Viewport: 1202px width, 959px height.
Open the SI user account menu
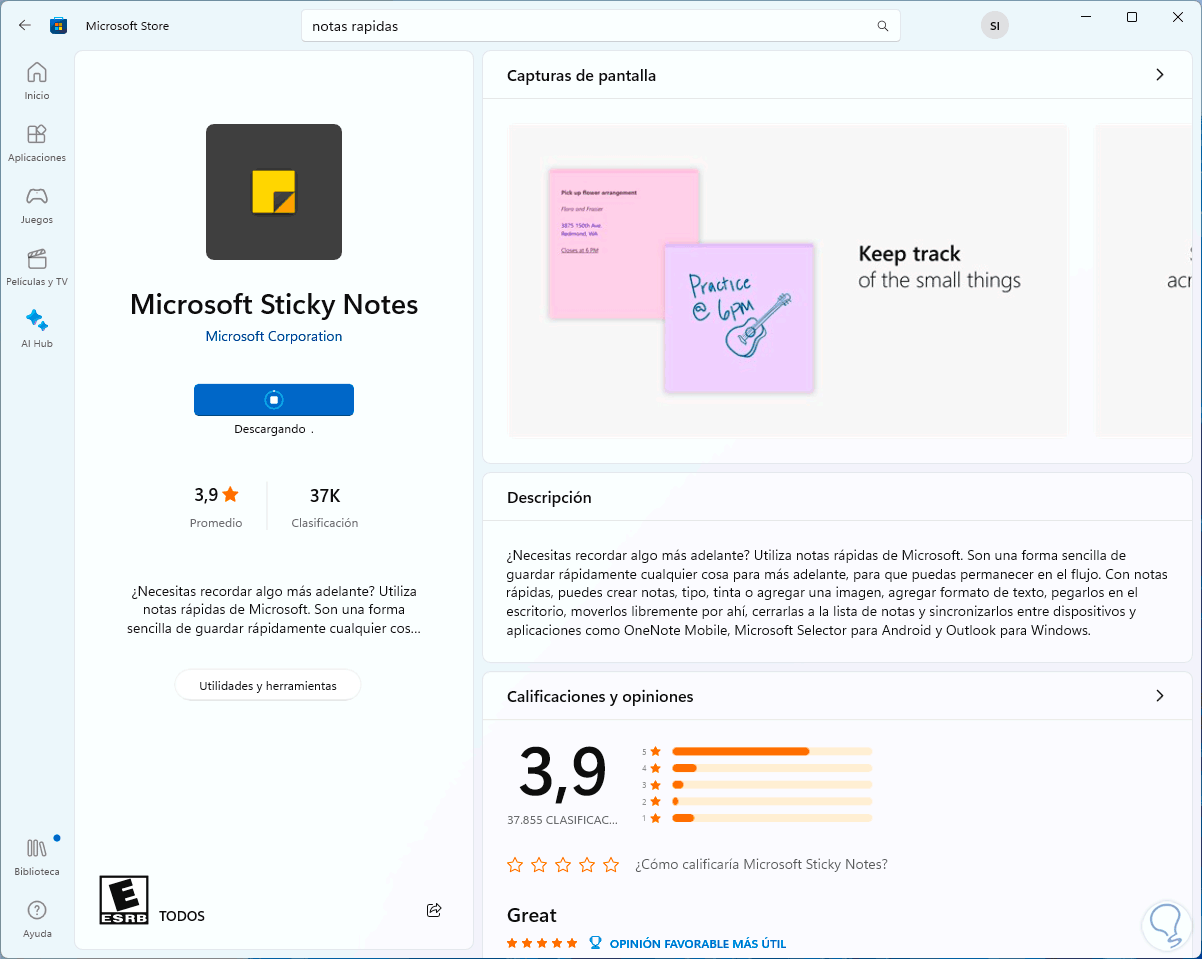coord(994,26)
